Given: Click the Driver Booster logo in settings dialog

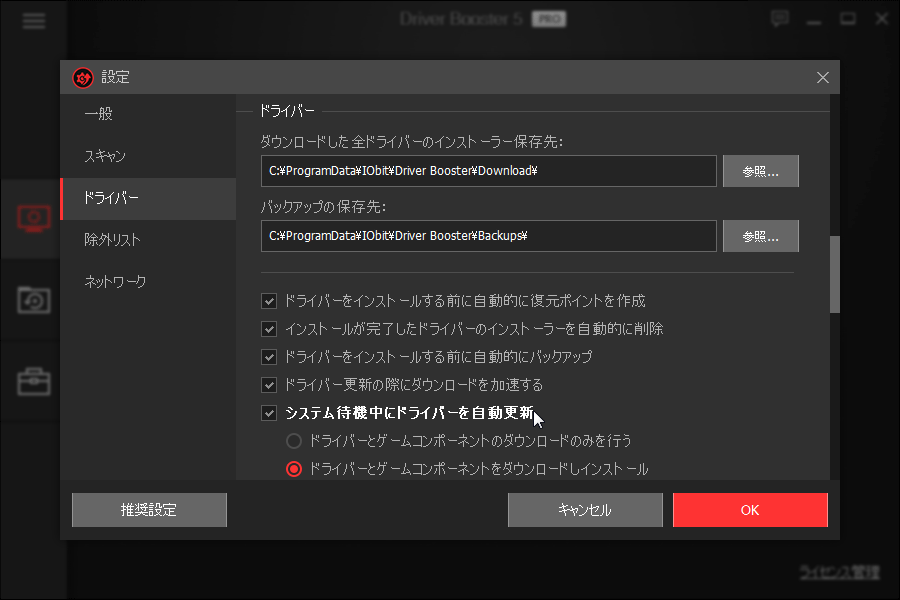Looking at the screenshot, I should coord(83,78).
